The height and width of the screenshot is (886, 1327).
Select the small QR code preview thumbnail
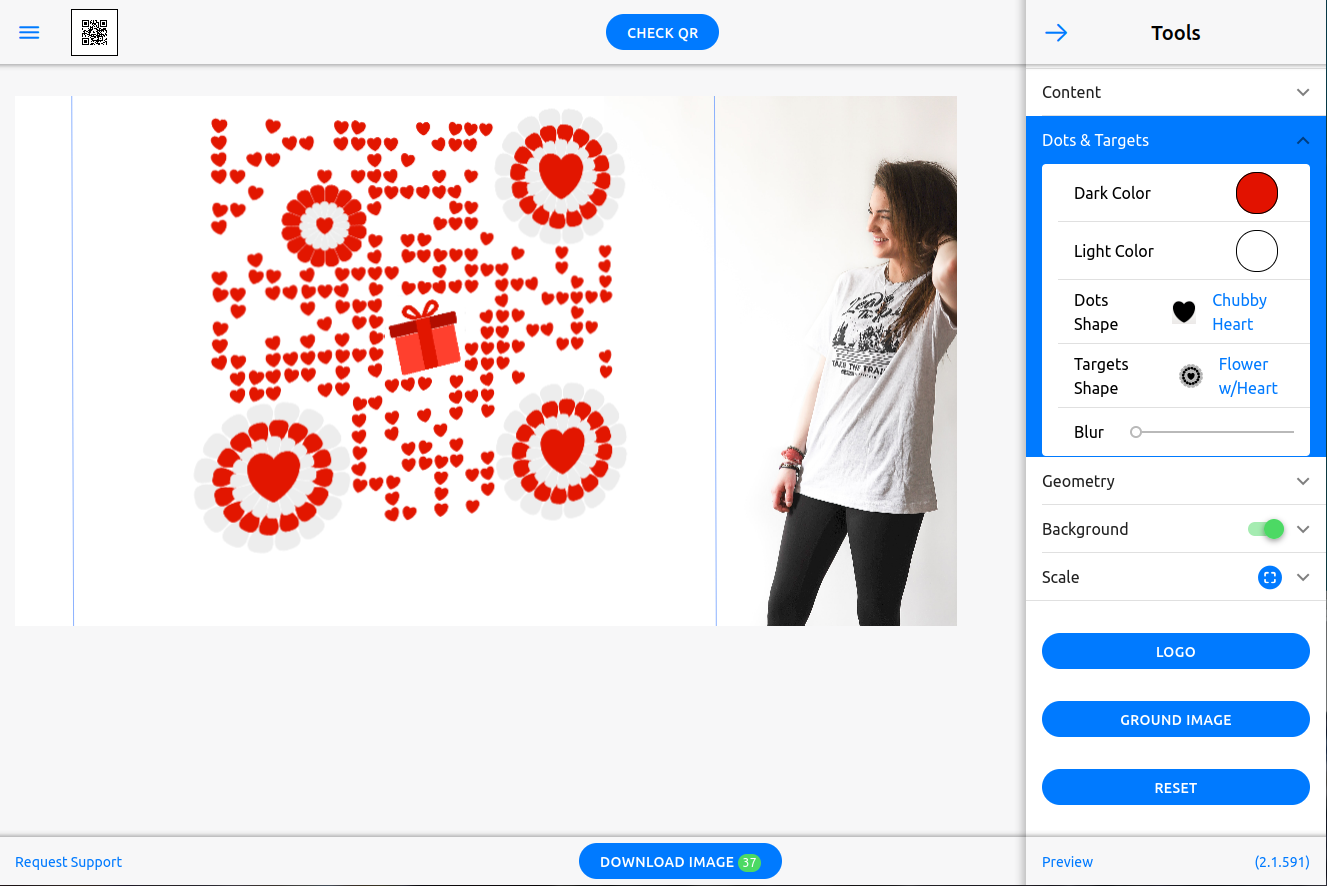point(94,32)
